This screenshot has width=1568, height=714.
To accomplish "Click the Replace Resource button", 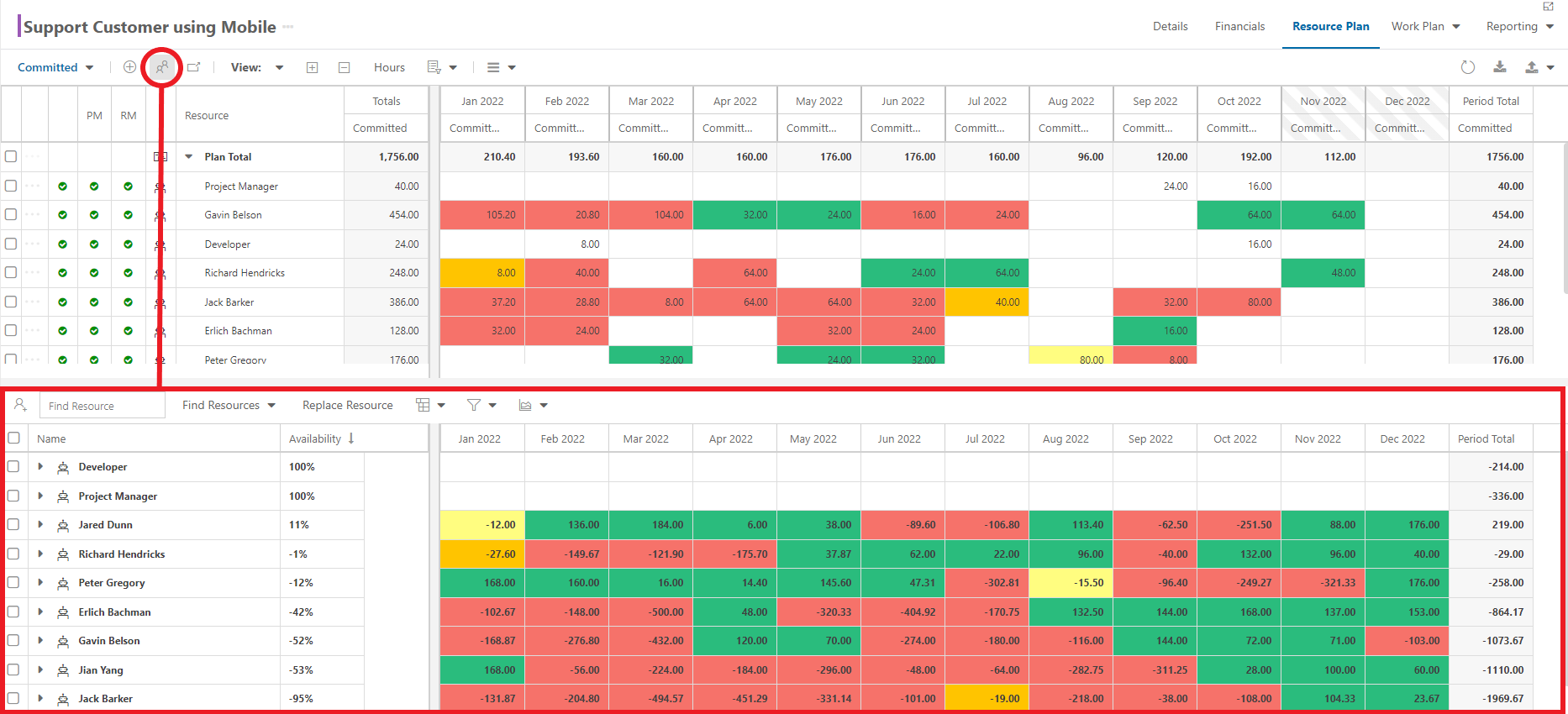I will [x=348, y=405].
